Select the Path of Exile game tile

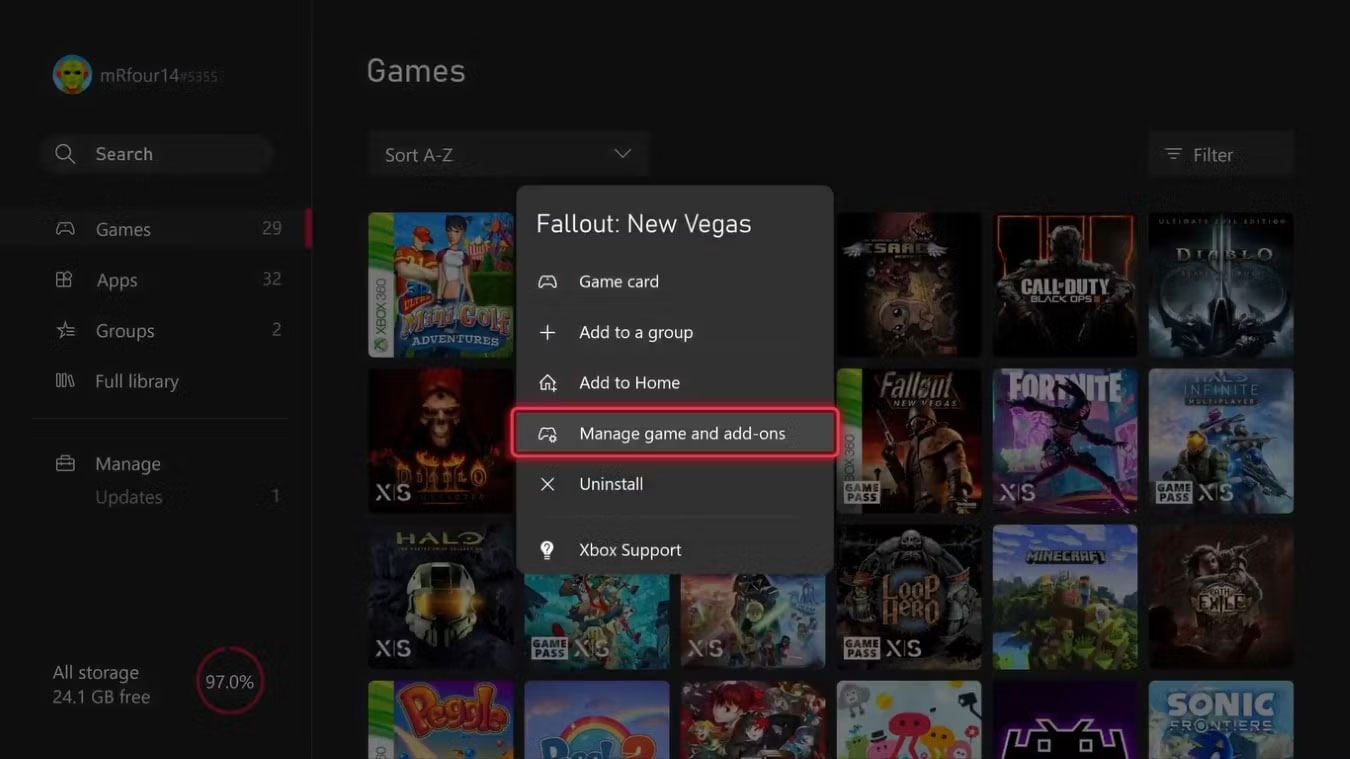point(1221,597)
